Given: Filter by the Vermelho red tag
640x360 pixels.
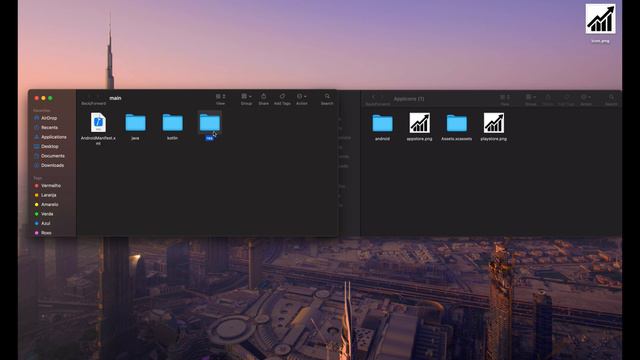Looking at the screenshot, I should pos(47,185).
